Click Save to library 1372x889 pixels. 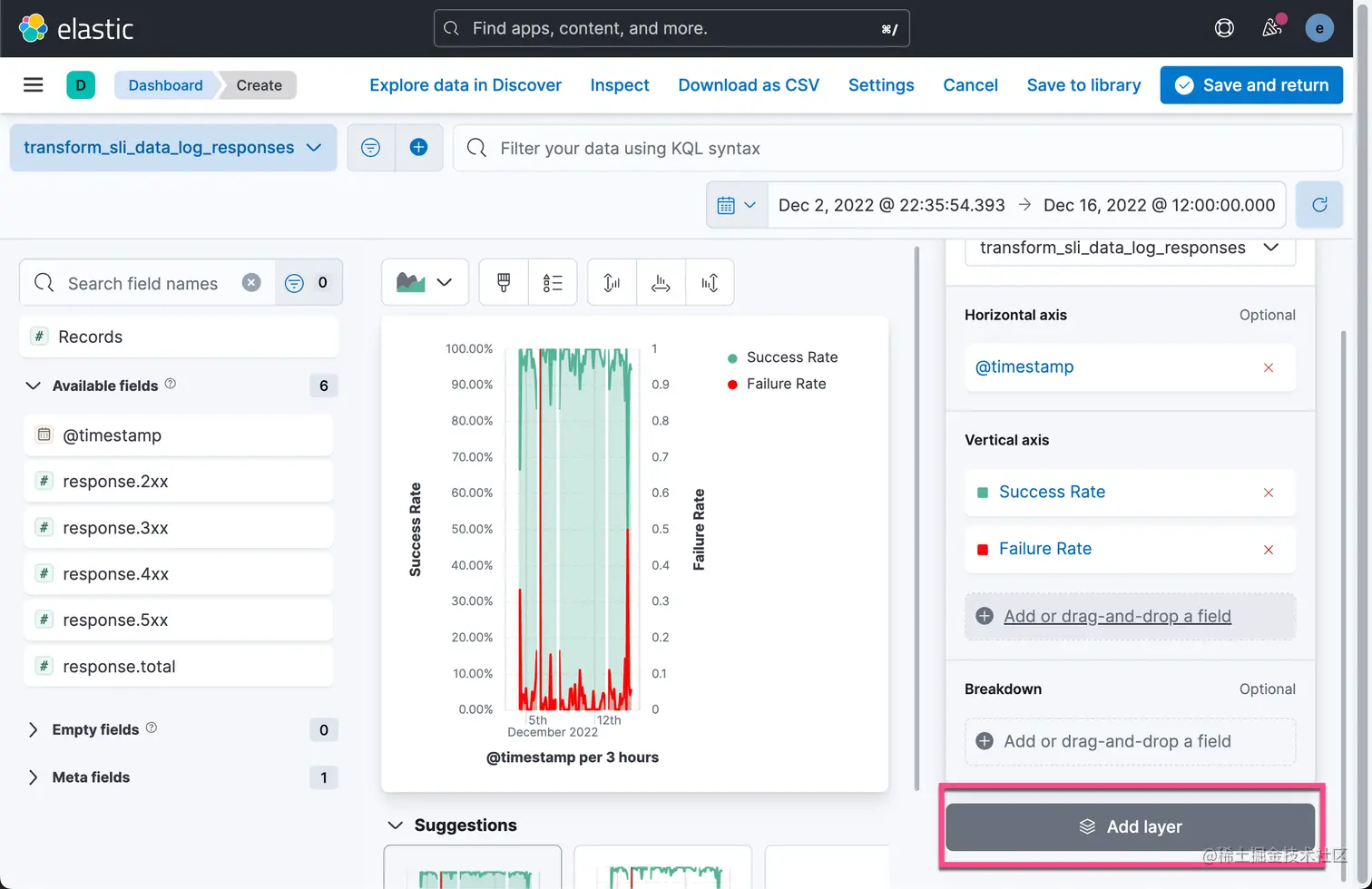[x=1083, y=85]
